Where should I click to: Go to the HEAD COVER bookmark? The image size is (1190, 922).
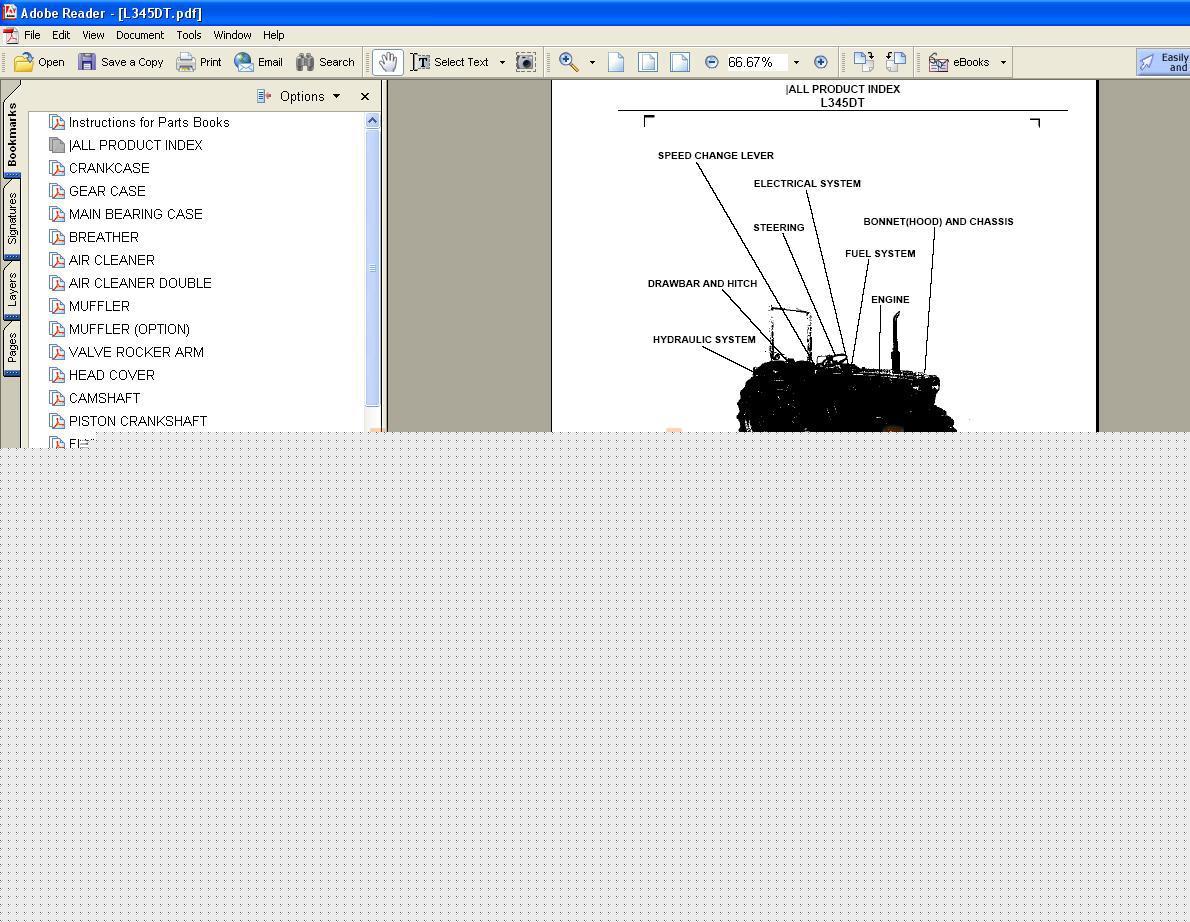click(112, 375)
